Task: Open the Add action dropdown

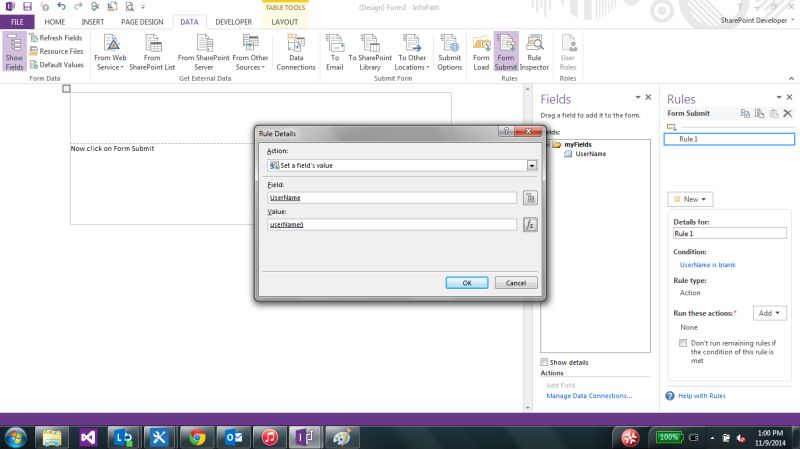Action: pos(769,313)
